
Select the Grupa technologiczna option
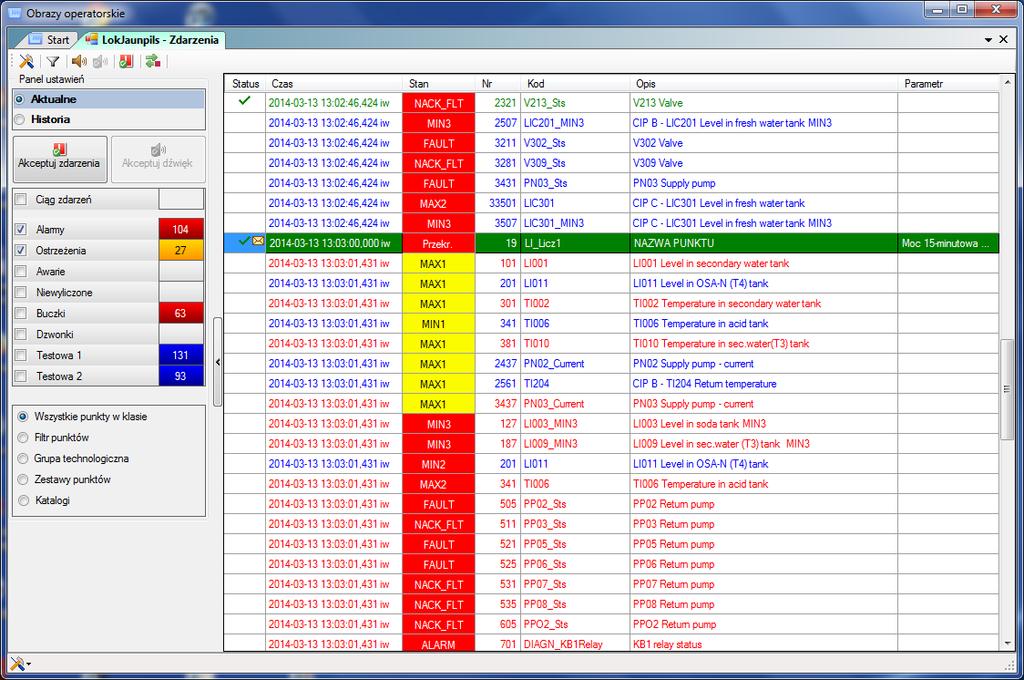[23, 459]
